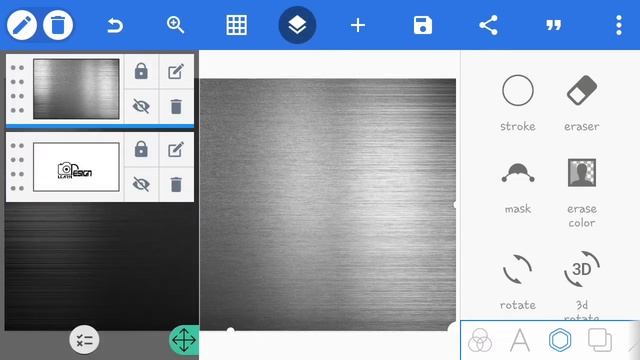This screenshot has height=360, width=640.
Task: Edit the metal texture layer
Action: tap(176, 71)
